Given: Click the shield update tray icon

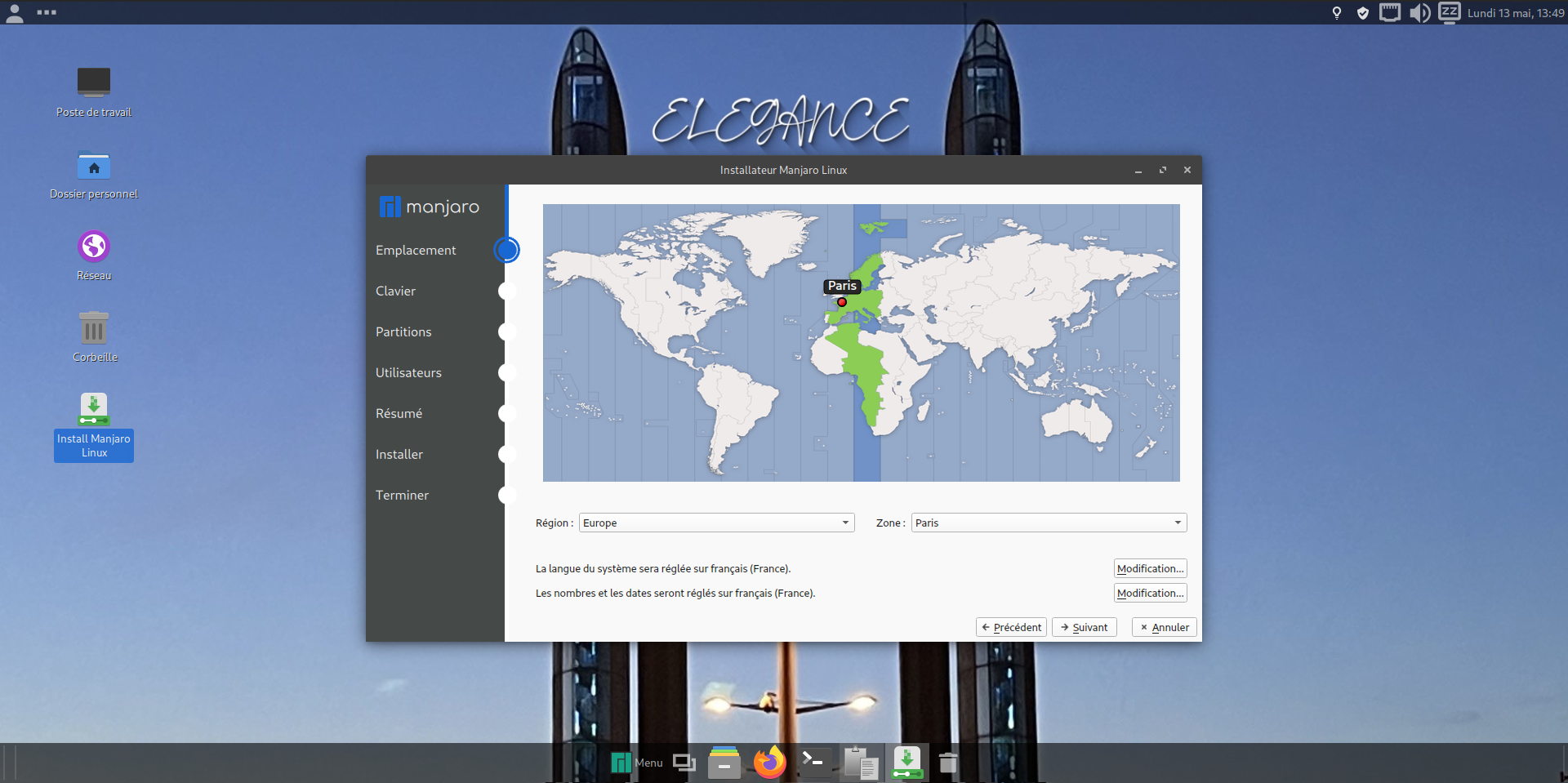Looking at the screenshot, I should click(1362, 12).
